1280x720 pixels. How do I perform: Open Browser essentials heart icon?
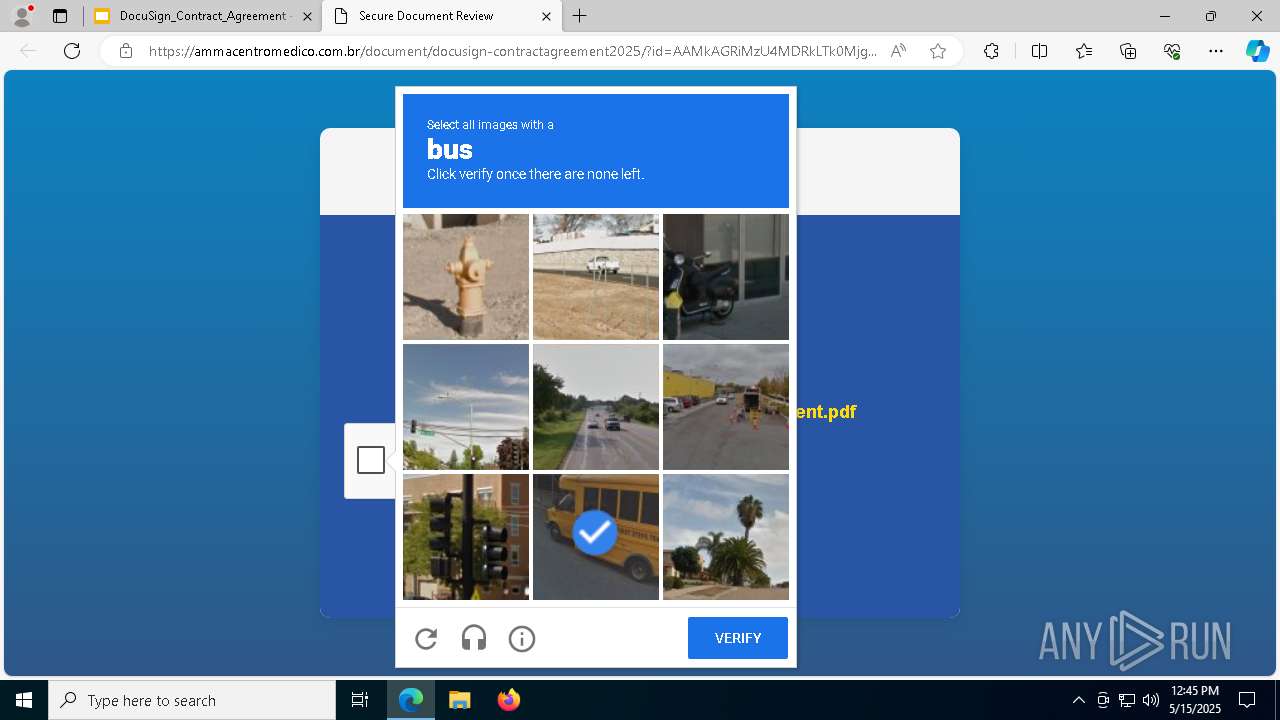1173,51
